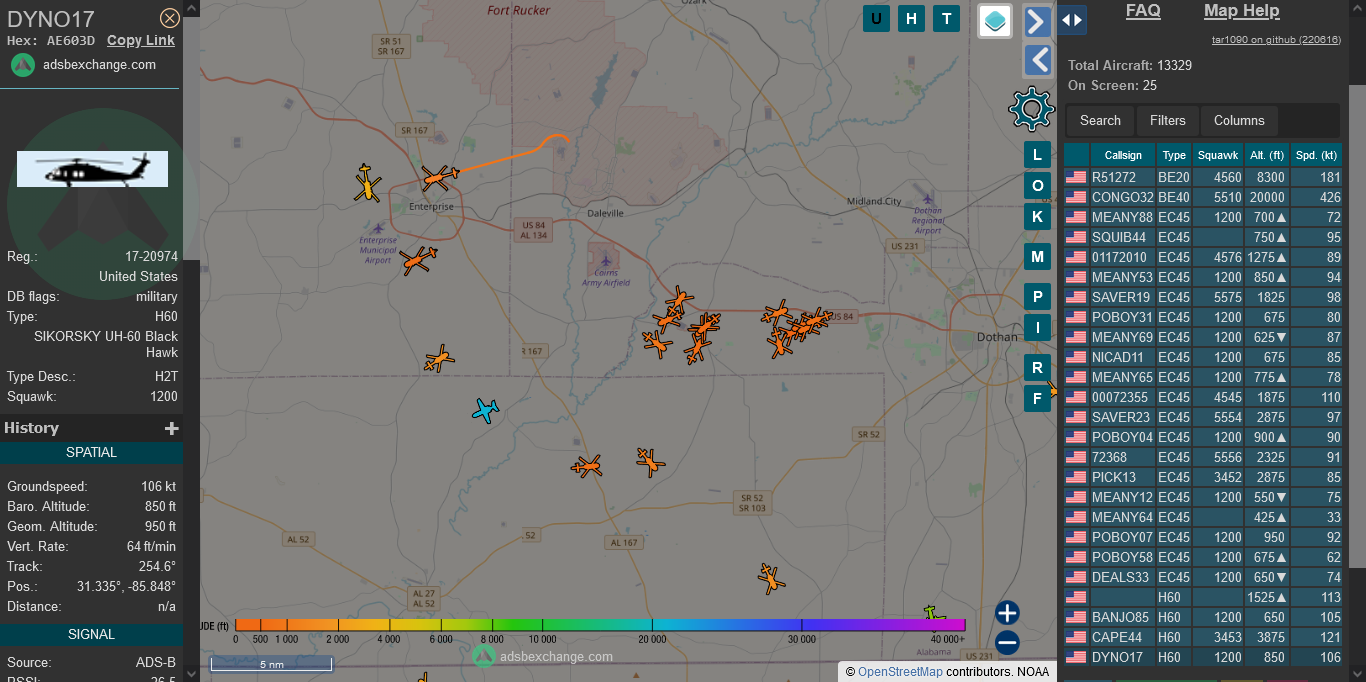Expand the History section with plus icon
The height and width of the screenshot is (682, 1366).
[172, 428]
